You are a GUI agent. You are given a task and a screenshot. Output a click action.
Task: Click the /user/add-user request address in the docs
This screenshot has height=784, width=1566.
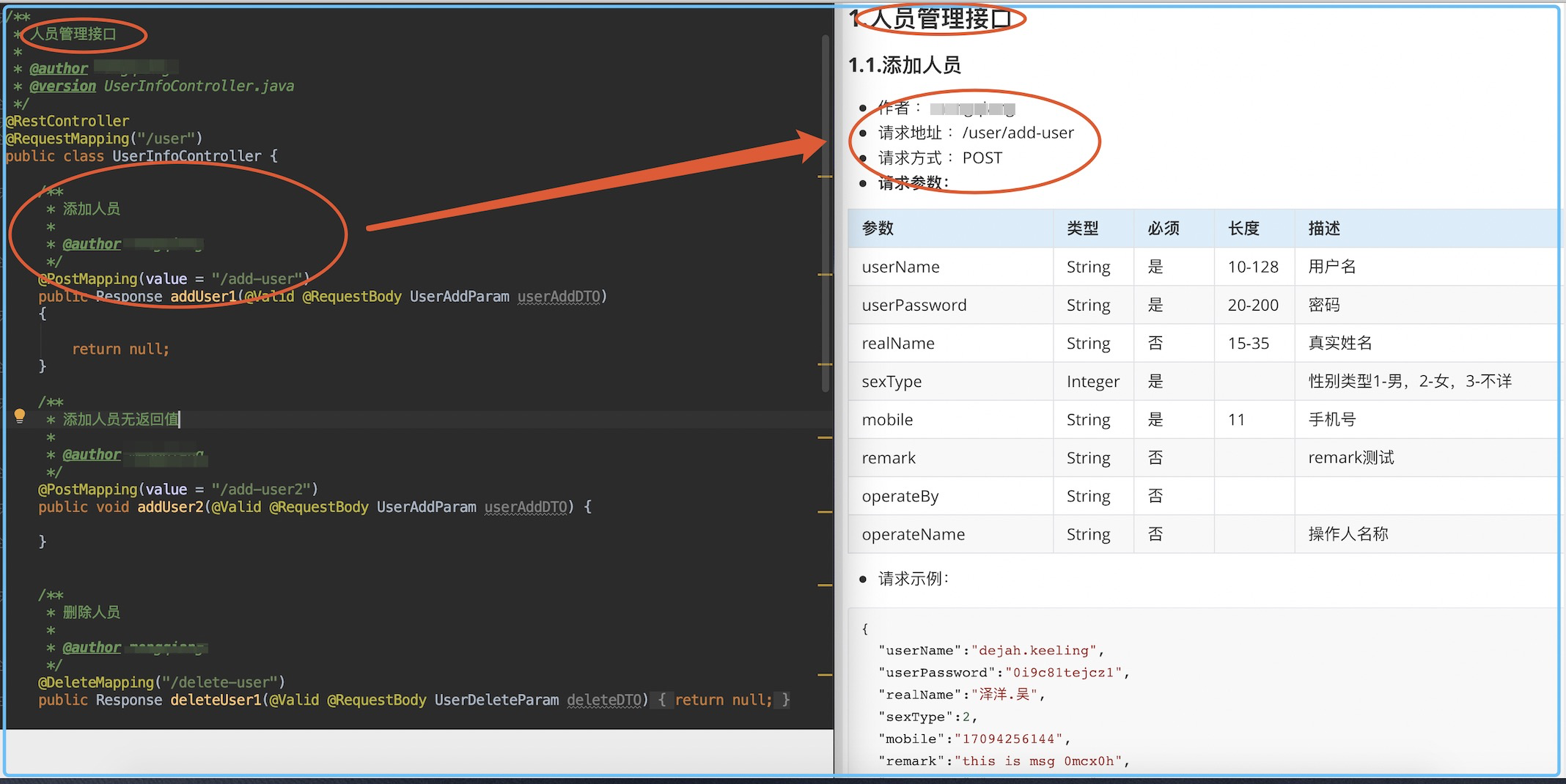click(1018, 133)
